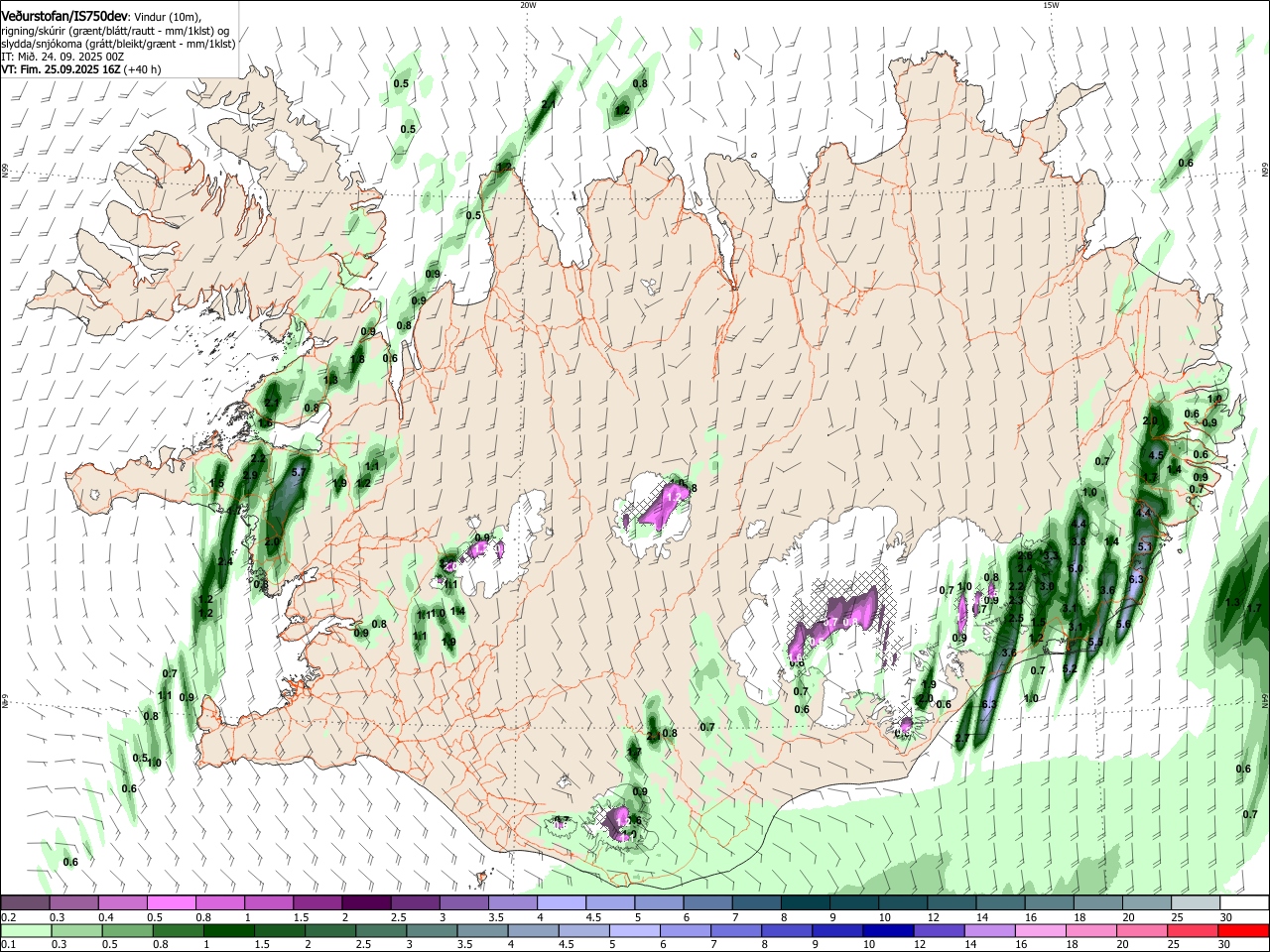Select the 4.5 precipitation value in the east
Screen dimensions: 1270x952
(x=1156, y=455)
